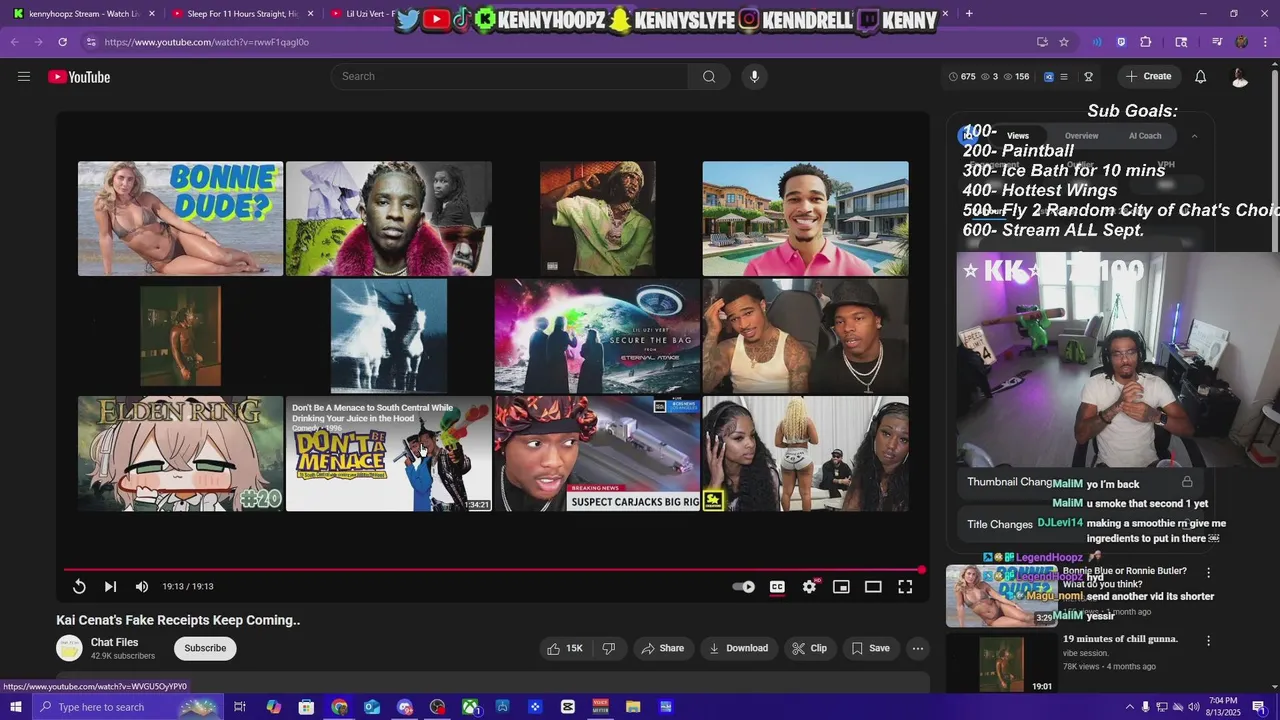This screenshot has width=1280, height=720.
Task: Like the video with 15K likes
Action: coord(565,648)
